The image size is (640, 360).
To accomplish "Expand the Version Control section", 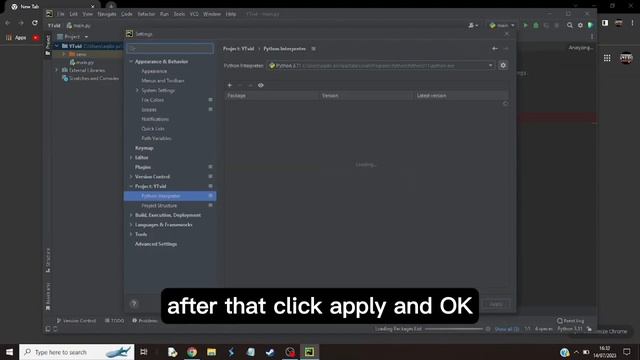I will 131,177.
